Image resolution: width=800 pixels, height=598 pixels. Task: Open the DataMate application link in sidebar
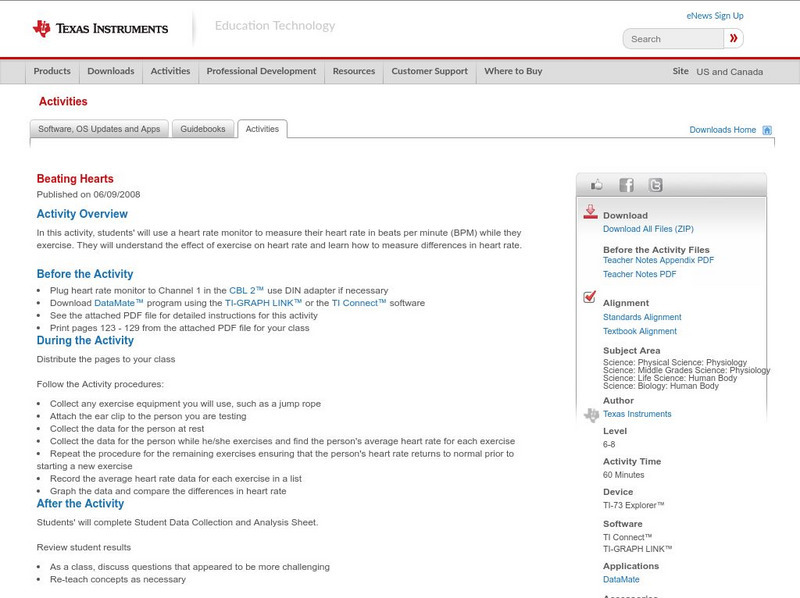point(621,580)
